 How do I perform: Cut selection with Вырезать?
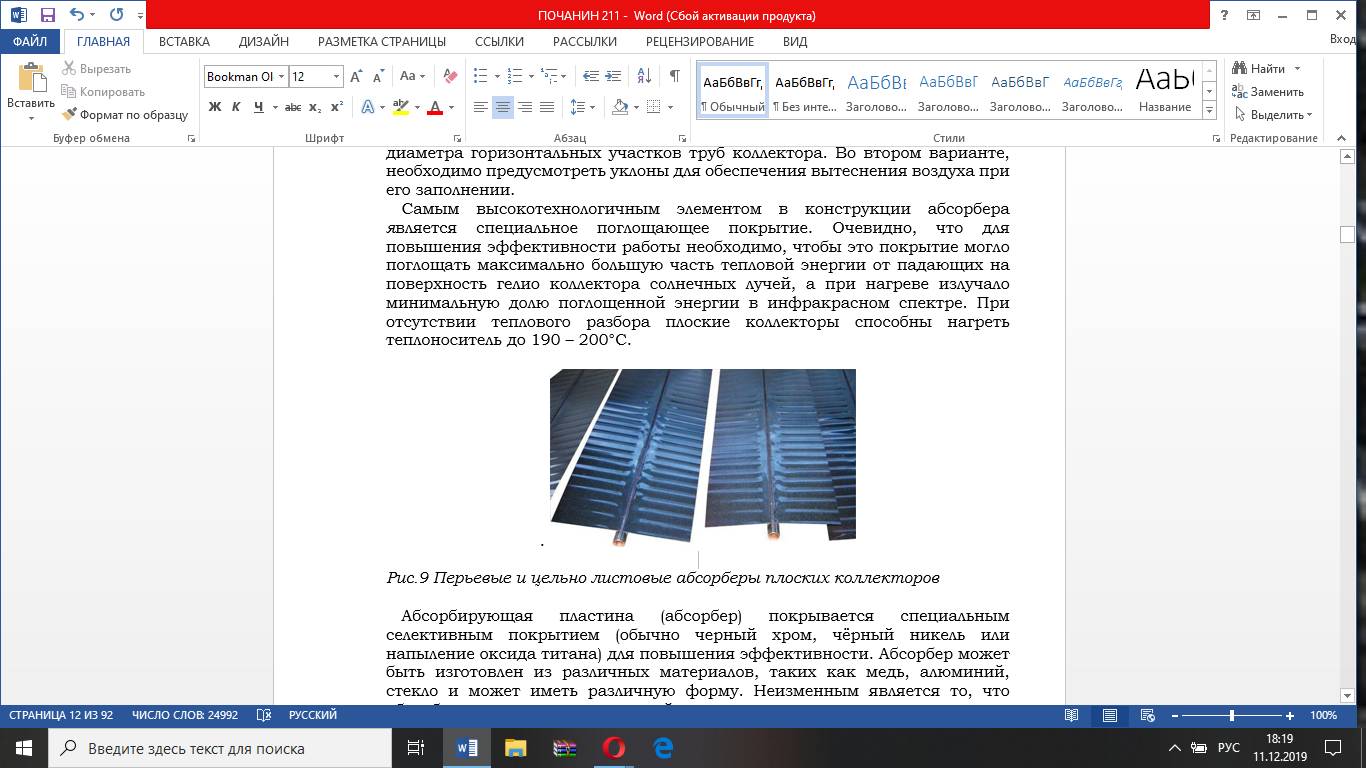pyautogui.click(x=97, y=69)
